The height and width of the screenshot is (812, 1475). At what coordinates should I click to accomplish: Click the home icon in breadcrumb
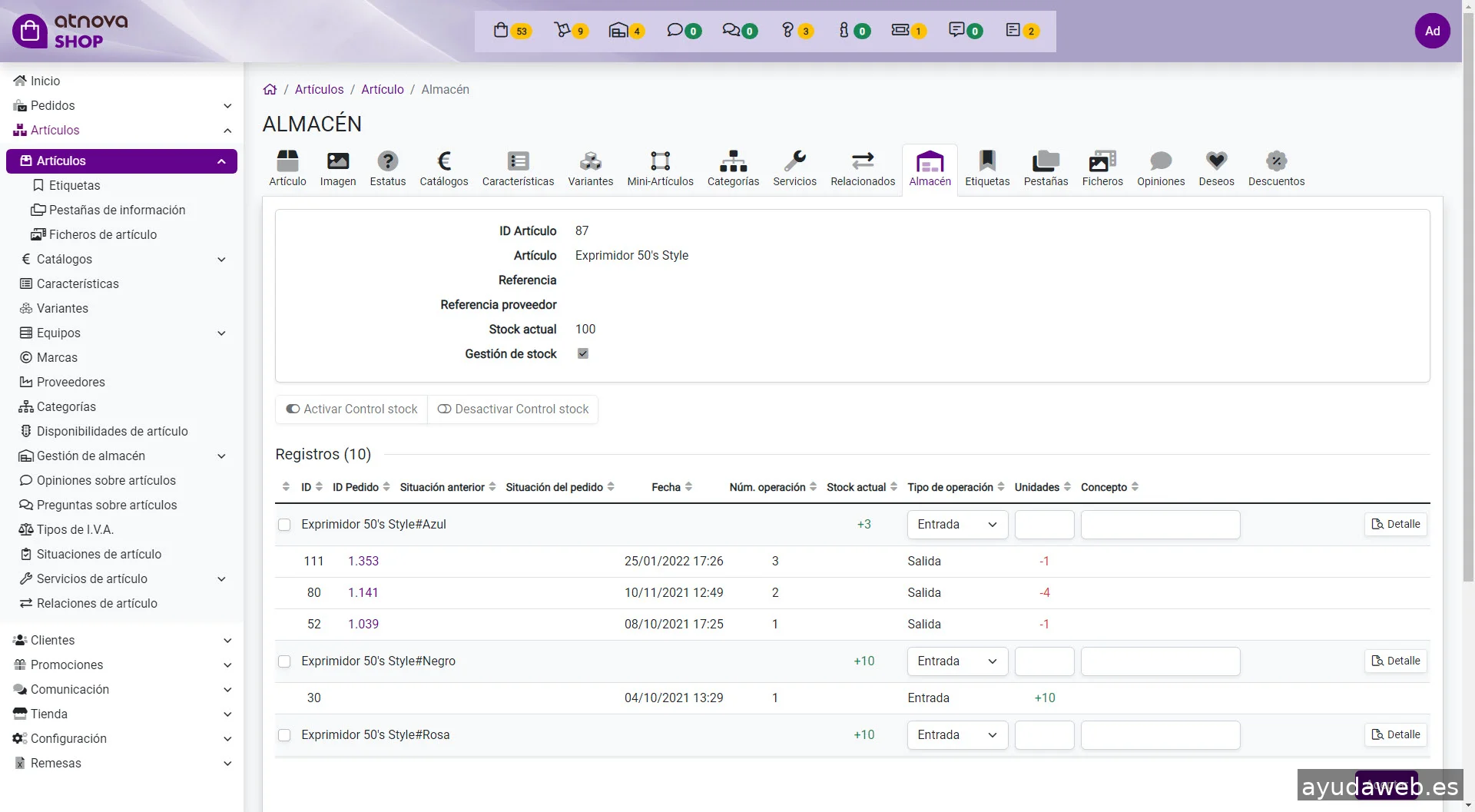(x=270, y=90)
